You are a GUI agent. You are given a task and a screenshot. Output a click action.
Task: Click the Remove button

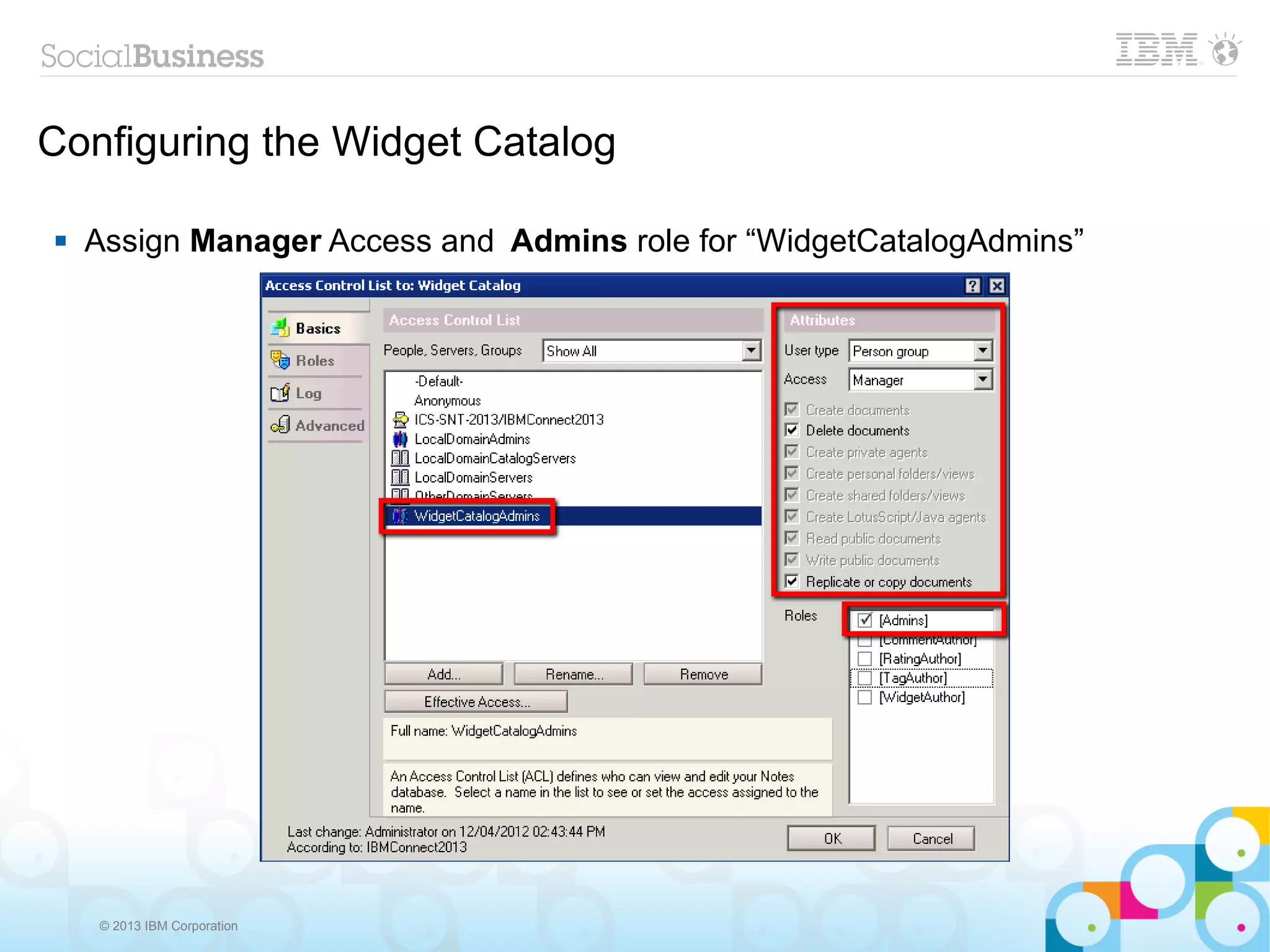point(703,674)
